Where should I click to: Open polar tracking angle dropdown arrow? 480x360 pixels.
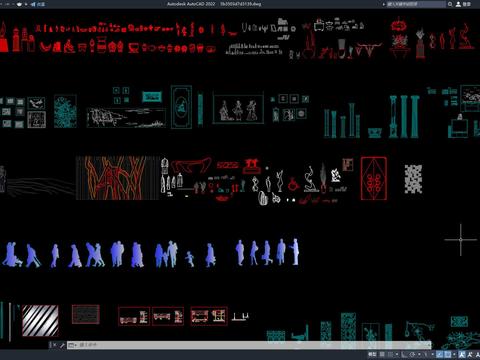pyautogui.click(x=419, y=354)
